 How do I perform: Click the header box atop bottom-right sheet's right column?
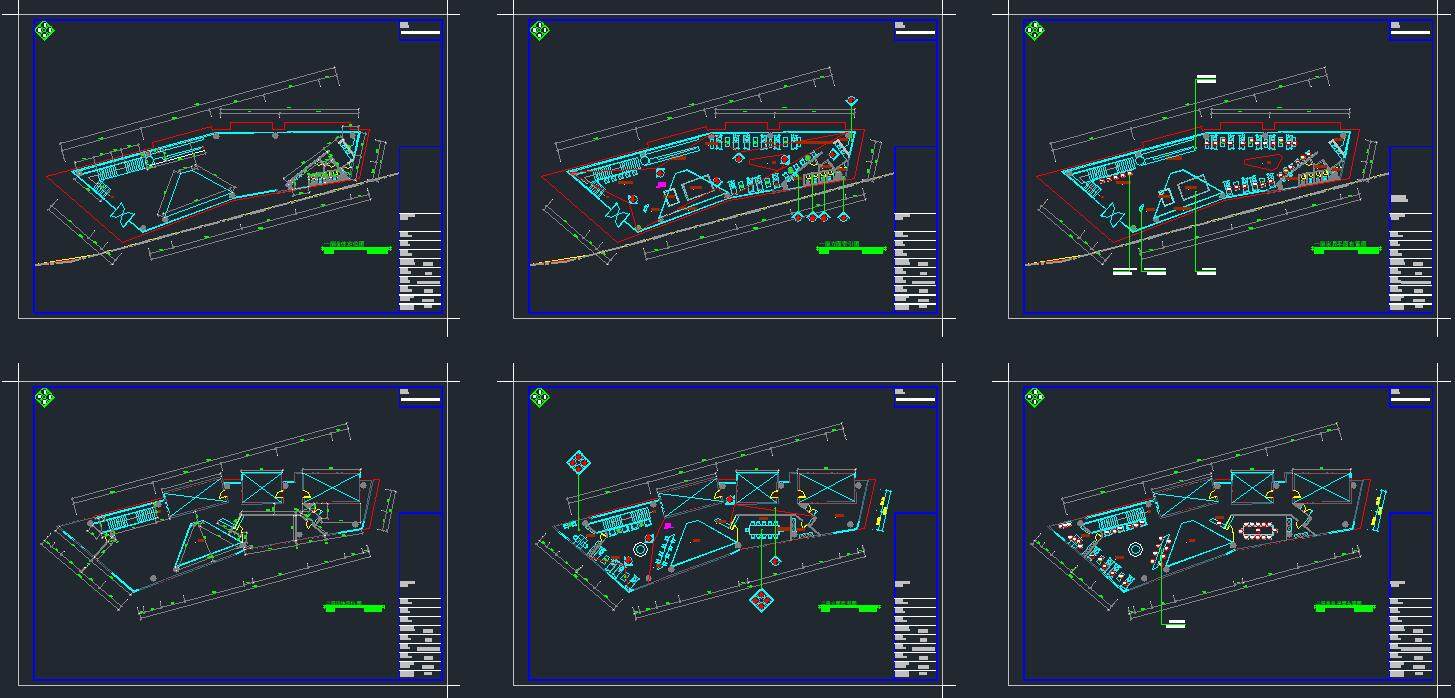(1410, 398)
